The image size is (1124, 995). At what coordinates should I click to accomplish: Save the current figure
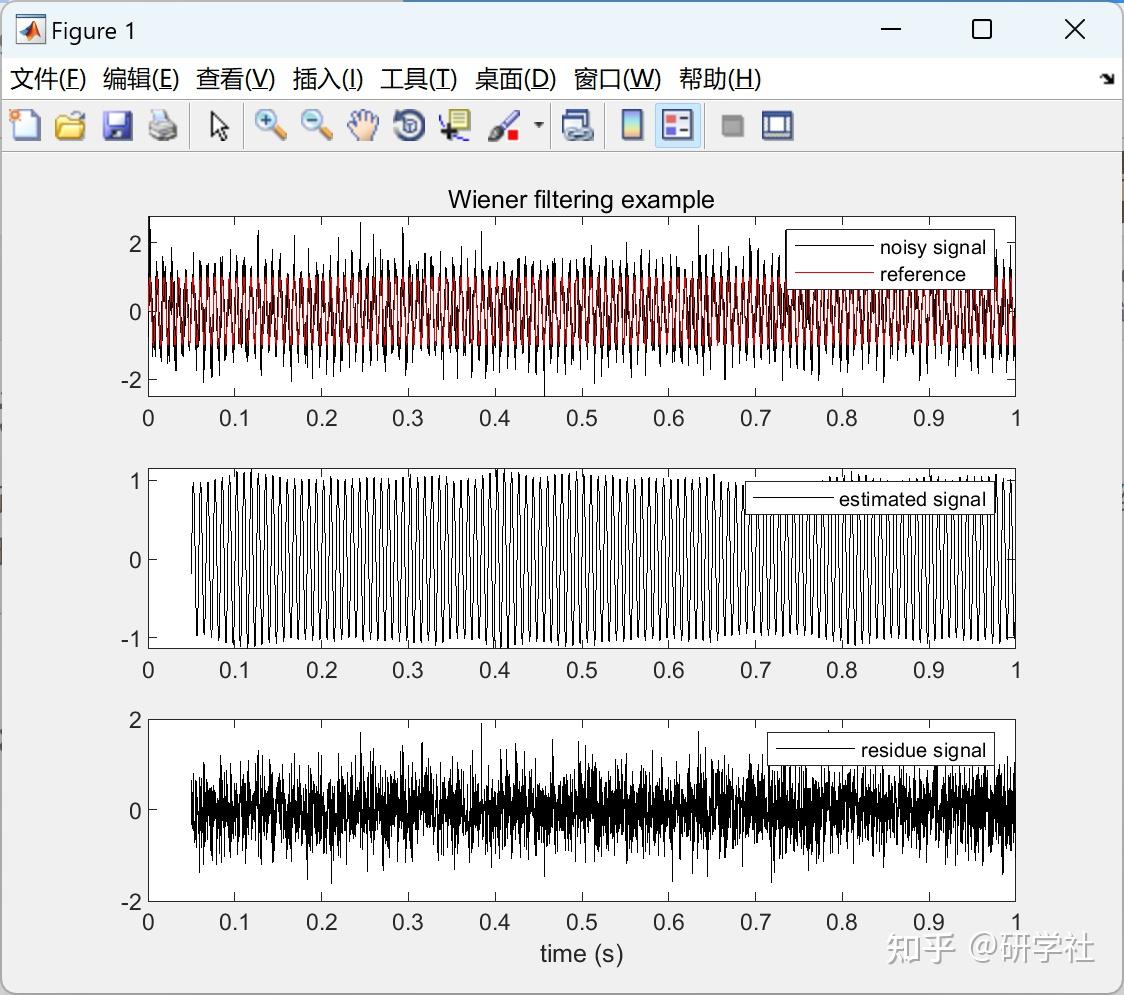[117, 125]
